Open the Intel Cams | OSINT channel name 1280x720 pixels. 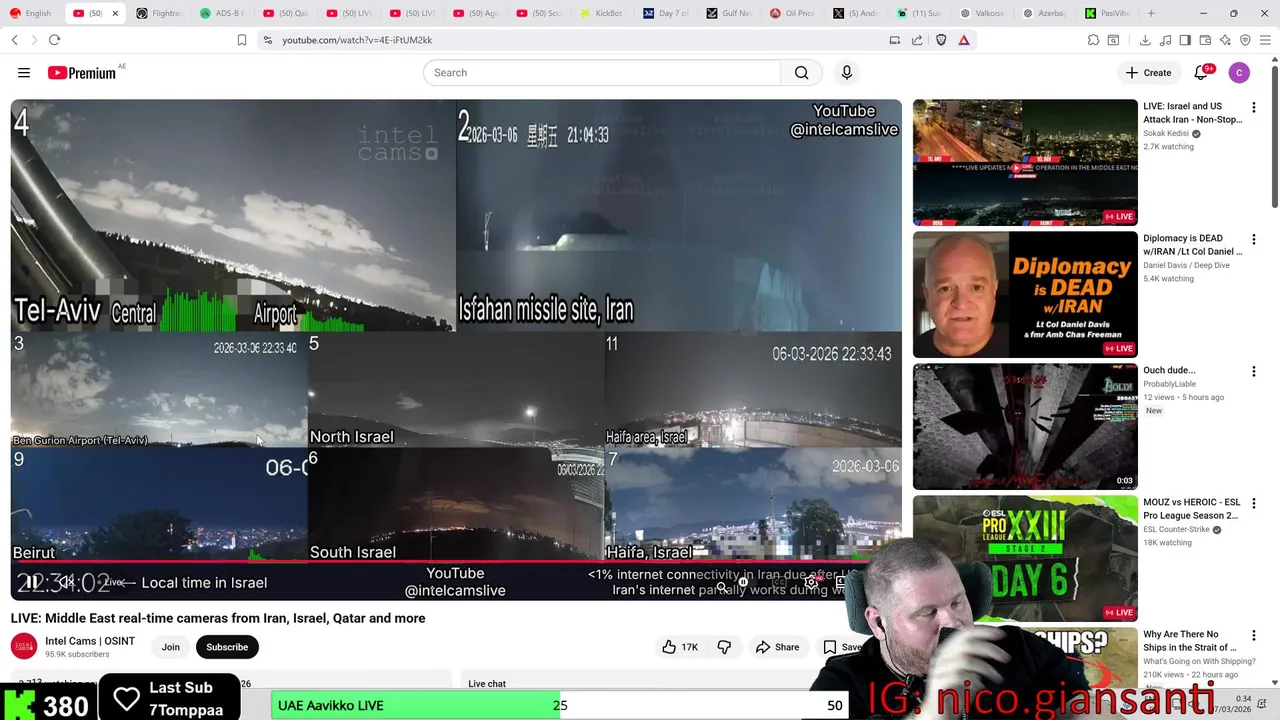pyautogui.click(x=90, y=641)
